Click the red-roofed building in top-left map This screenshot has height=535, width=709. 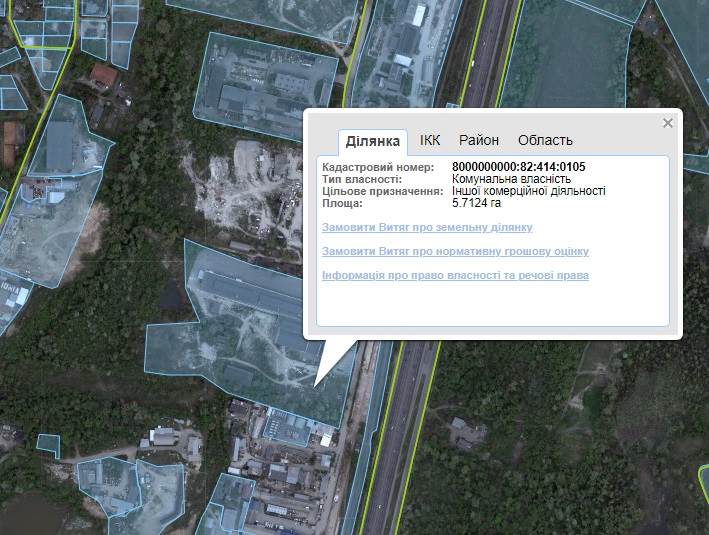(x=104, y=76)
